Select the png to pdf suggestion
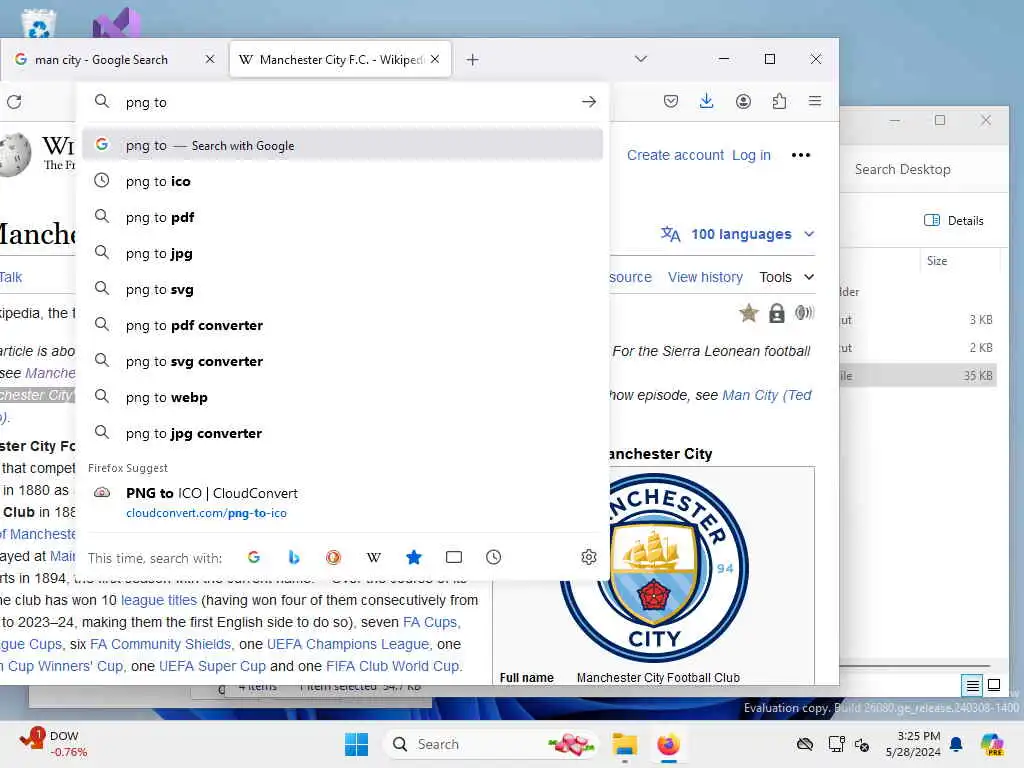Viewport: 1024px width, 768px height. (342, 217)
